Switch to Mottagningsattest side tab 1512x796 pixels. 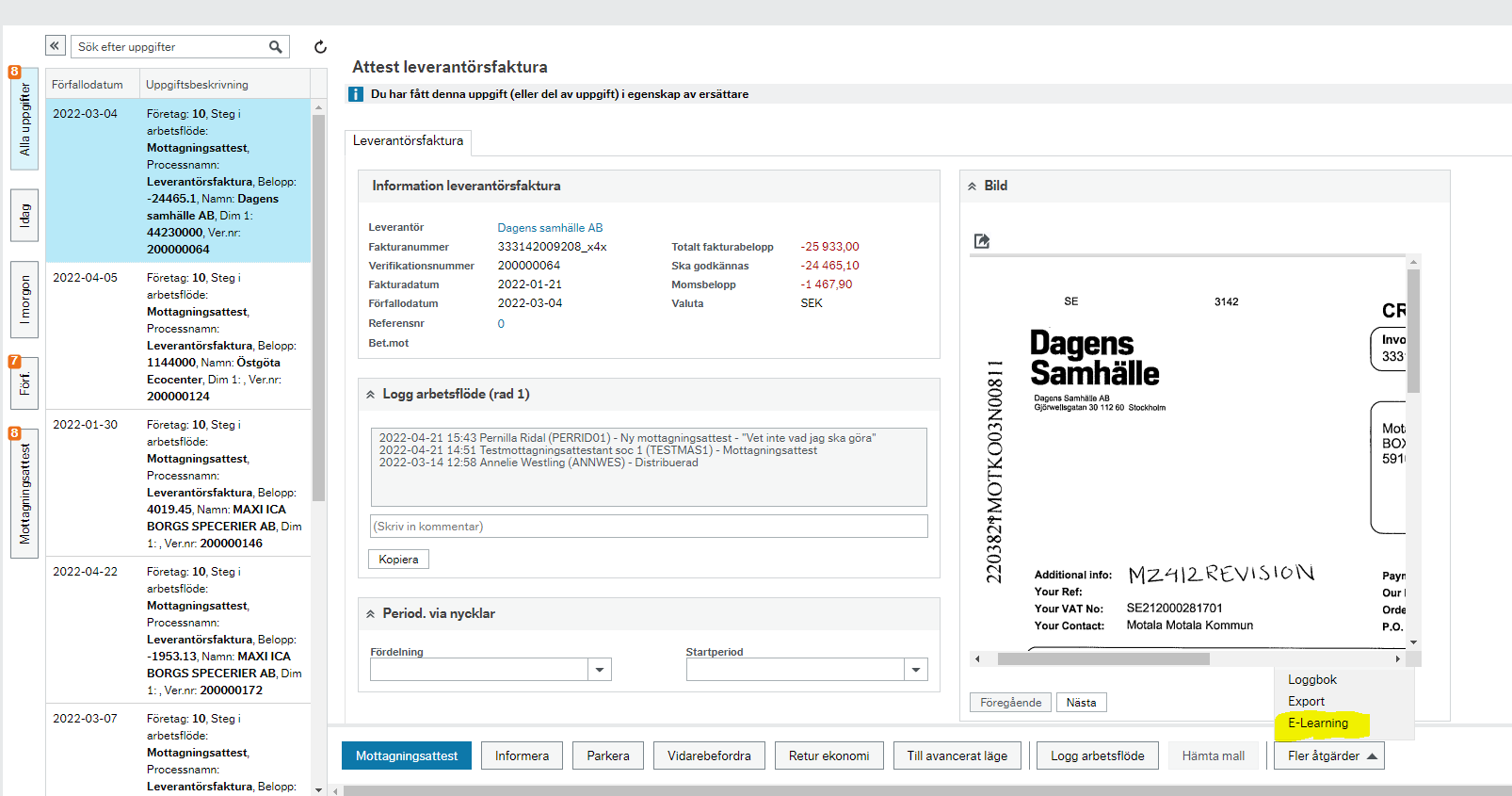click(24, 493)
